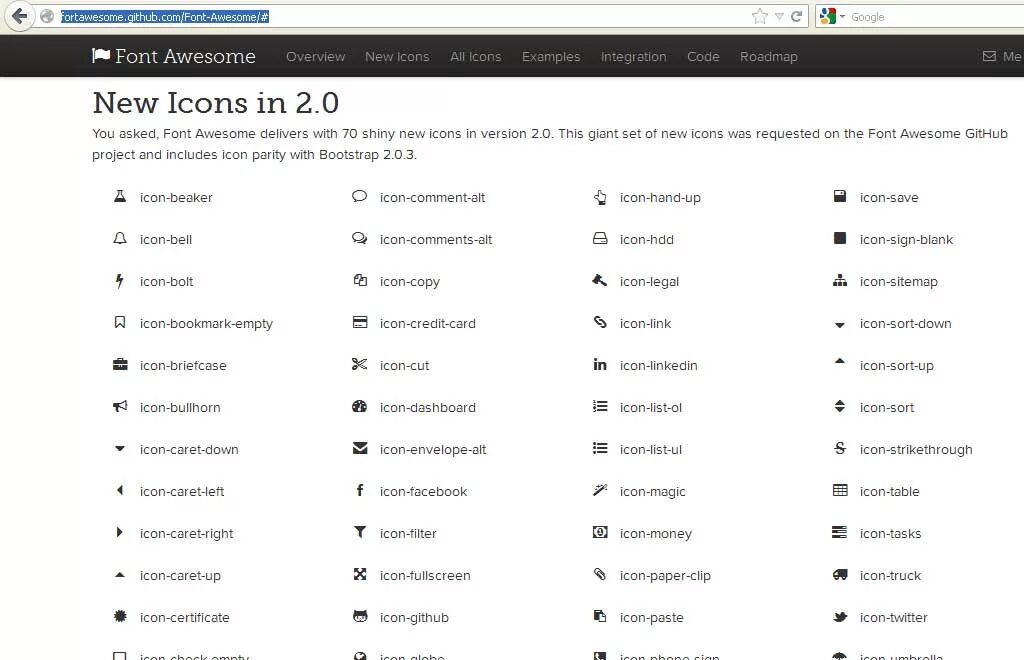
Task: Click the Facebook f icon
Action: click(359, 490)
